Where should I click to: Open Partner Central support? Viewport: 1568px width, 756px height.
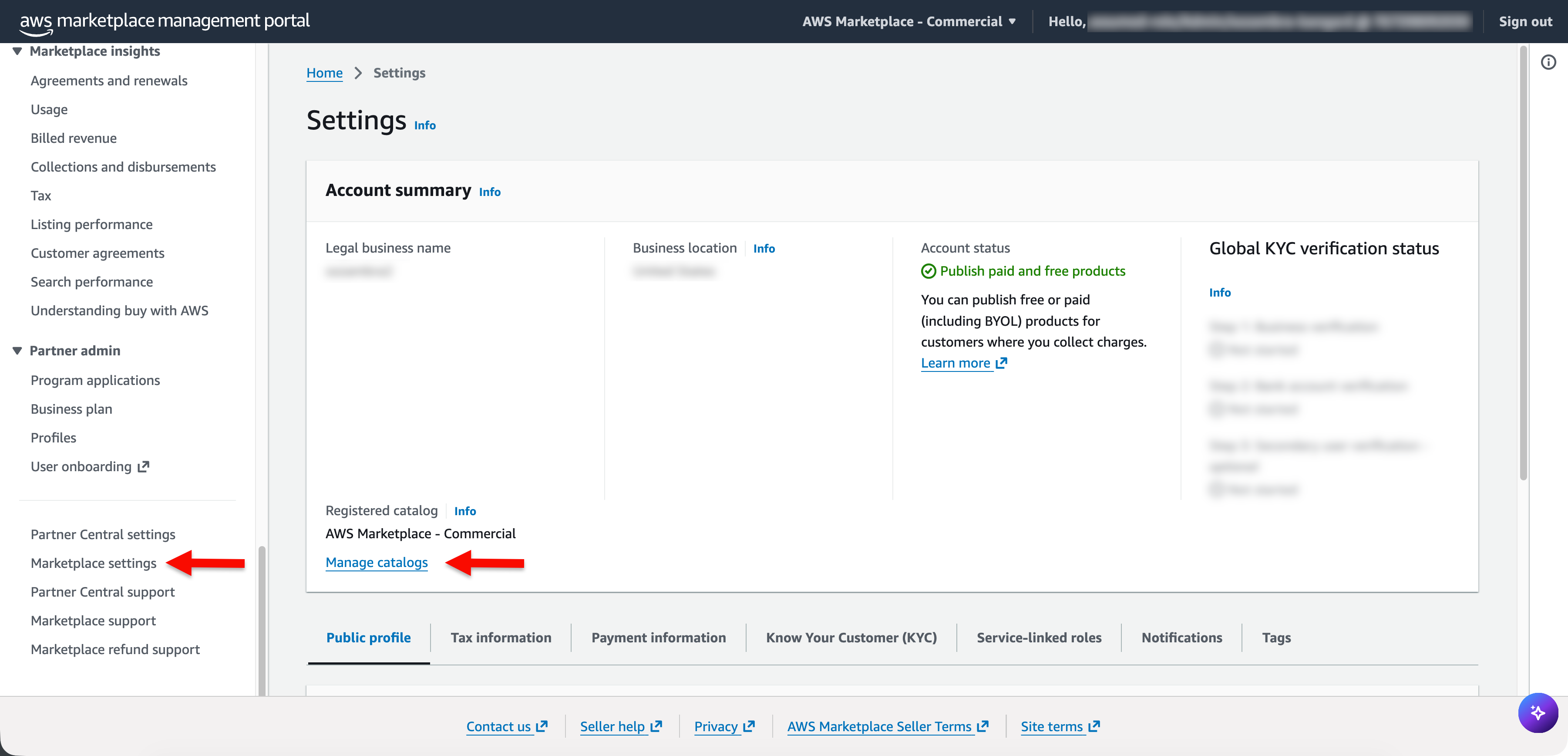[102, 592]
